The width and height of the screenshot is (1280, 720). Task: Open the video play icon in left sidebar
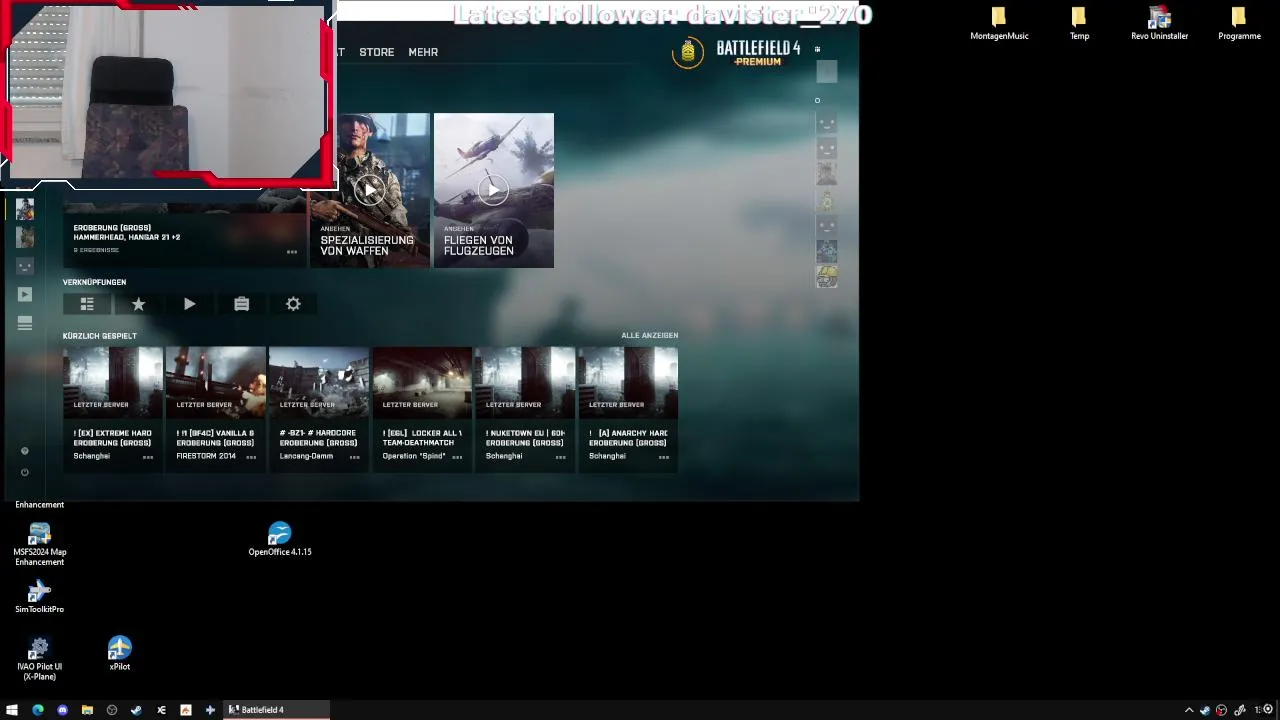(x=25, y=294)
